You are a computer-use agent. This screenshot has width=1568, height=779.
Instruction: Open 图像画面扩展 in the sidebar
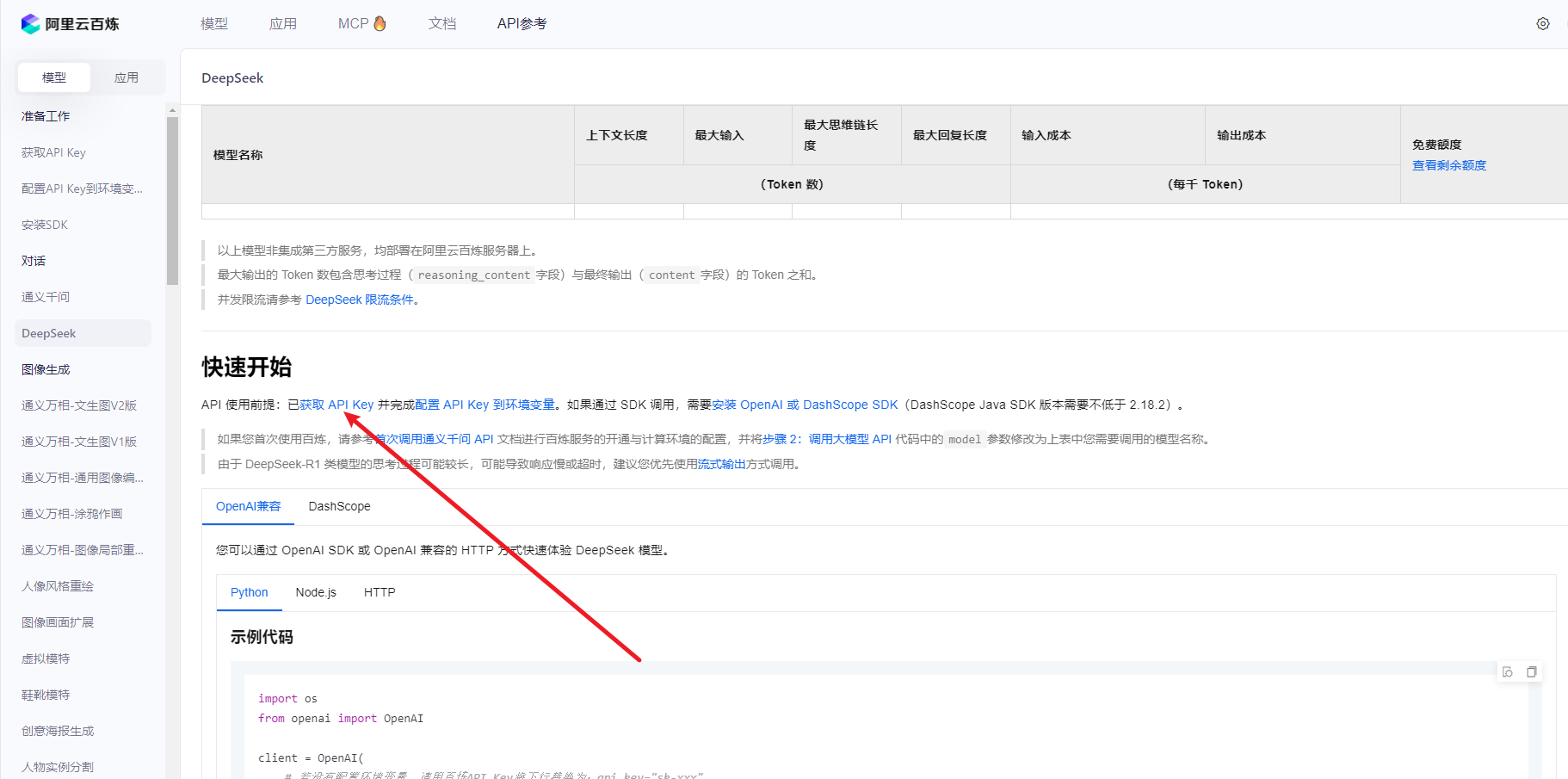(x=58, y=622)
